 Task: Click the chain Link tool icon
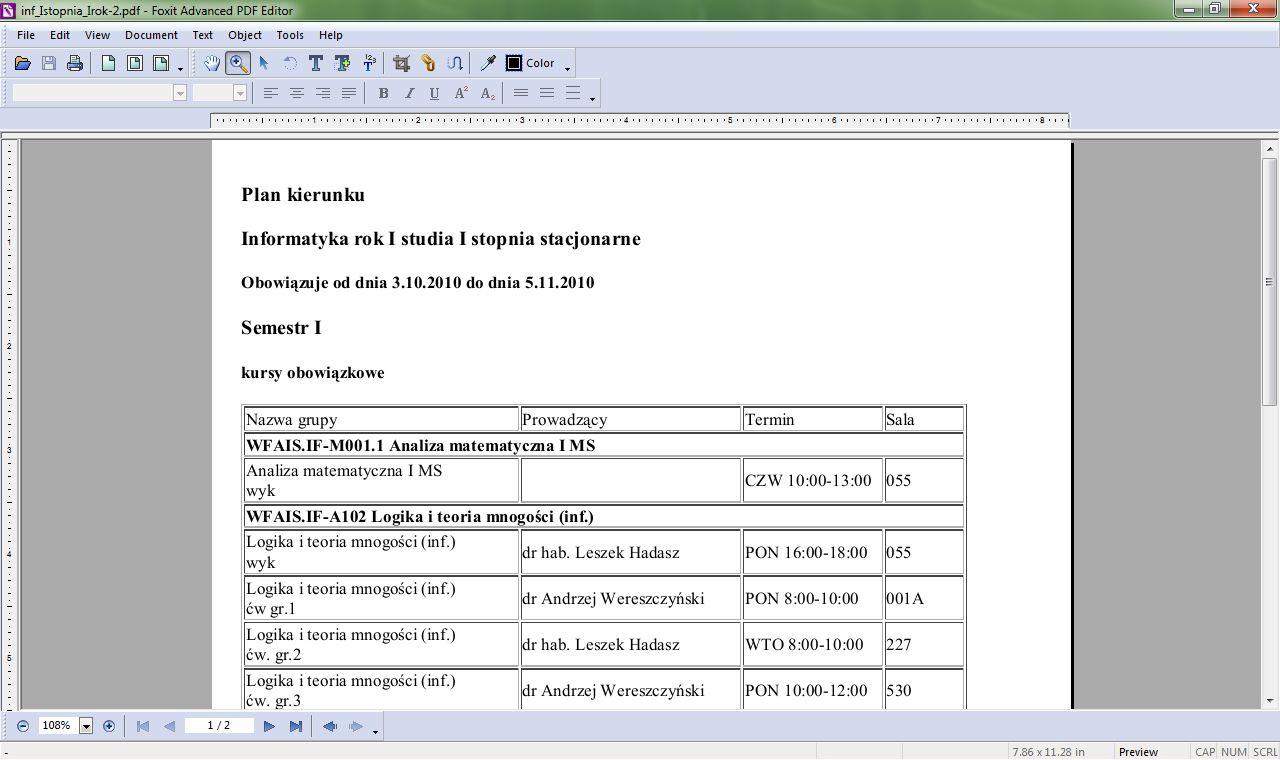coord(428,63)
